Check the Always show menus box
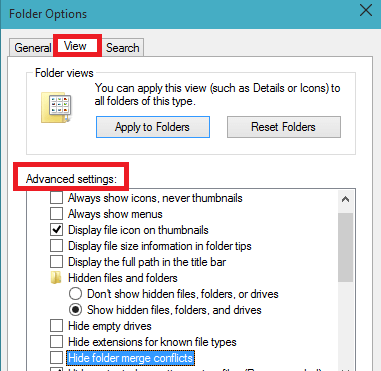 point(56,214)
